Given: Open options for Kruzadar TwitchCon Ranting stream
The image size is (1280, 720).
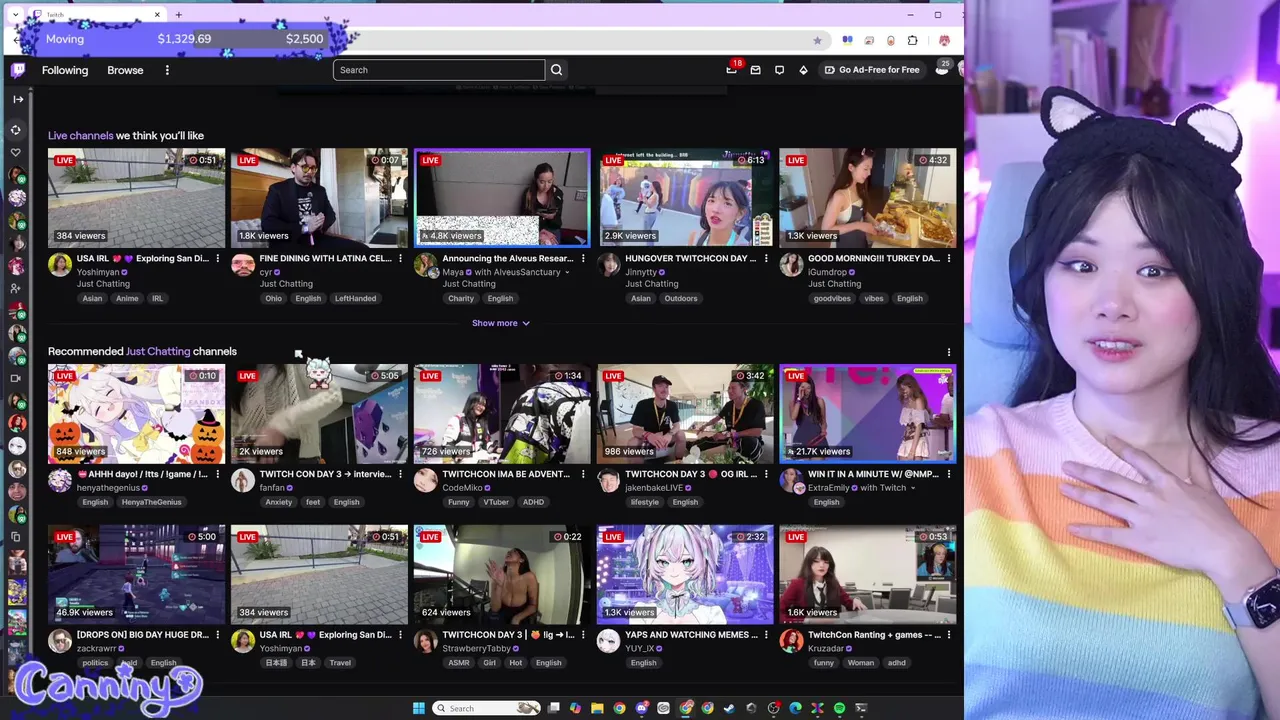Looking at the screenshot, I should click(x=949, y=635).
